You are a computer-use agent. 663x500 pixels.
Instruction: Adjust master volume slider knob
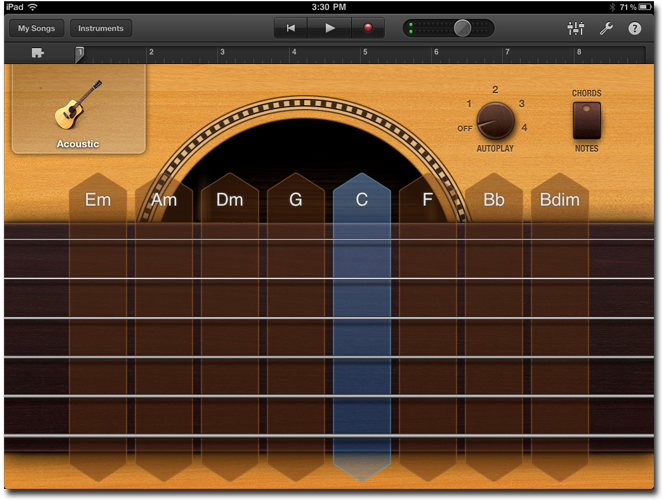coord(462,28)
